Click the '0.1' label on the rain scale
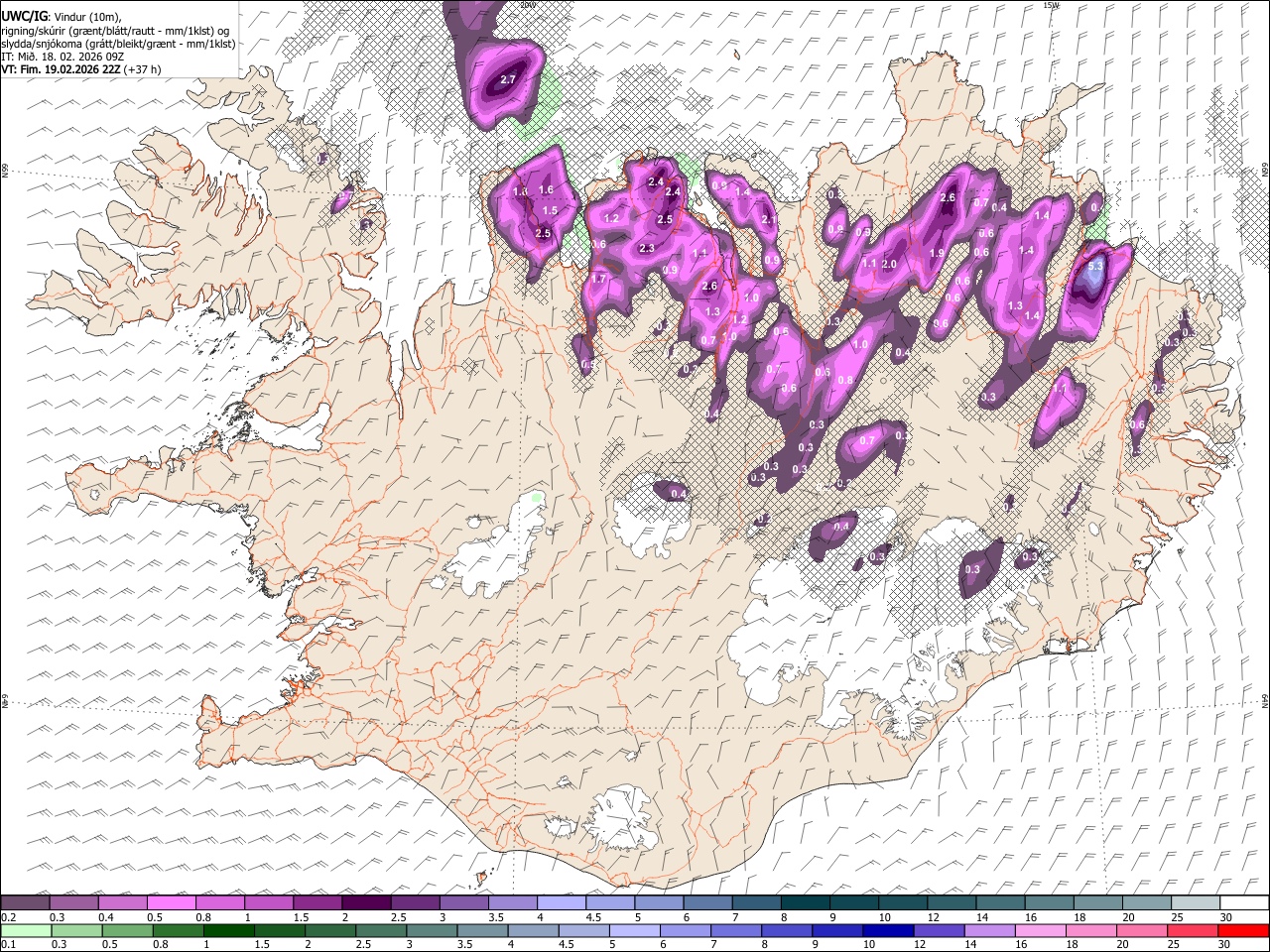Image resolution: width=1270 pixels, height=952 pixels. pos(9,944)
